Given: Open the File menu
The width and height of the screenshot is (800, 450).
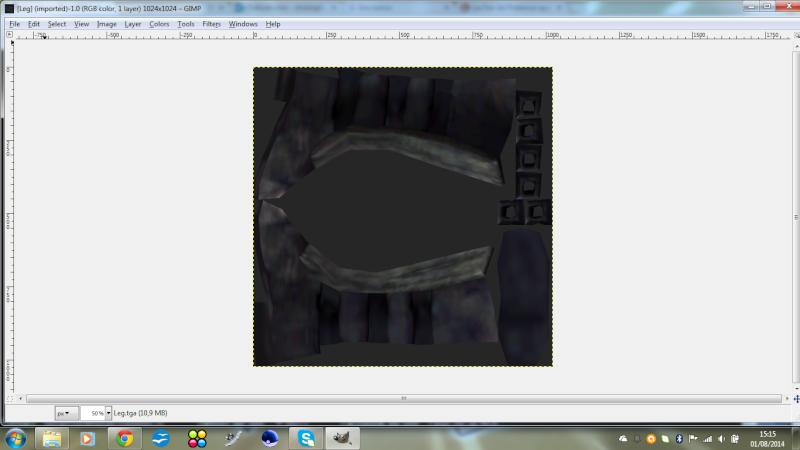Looking at the screenshot, I should (14, 24).
